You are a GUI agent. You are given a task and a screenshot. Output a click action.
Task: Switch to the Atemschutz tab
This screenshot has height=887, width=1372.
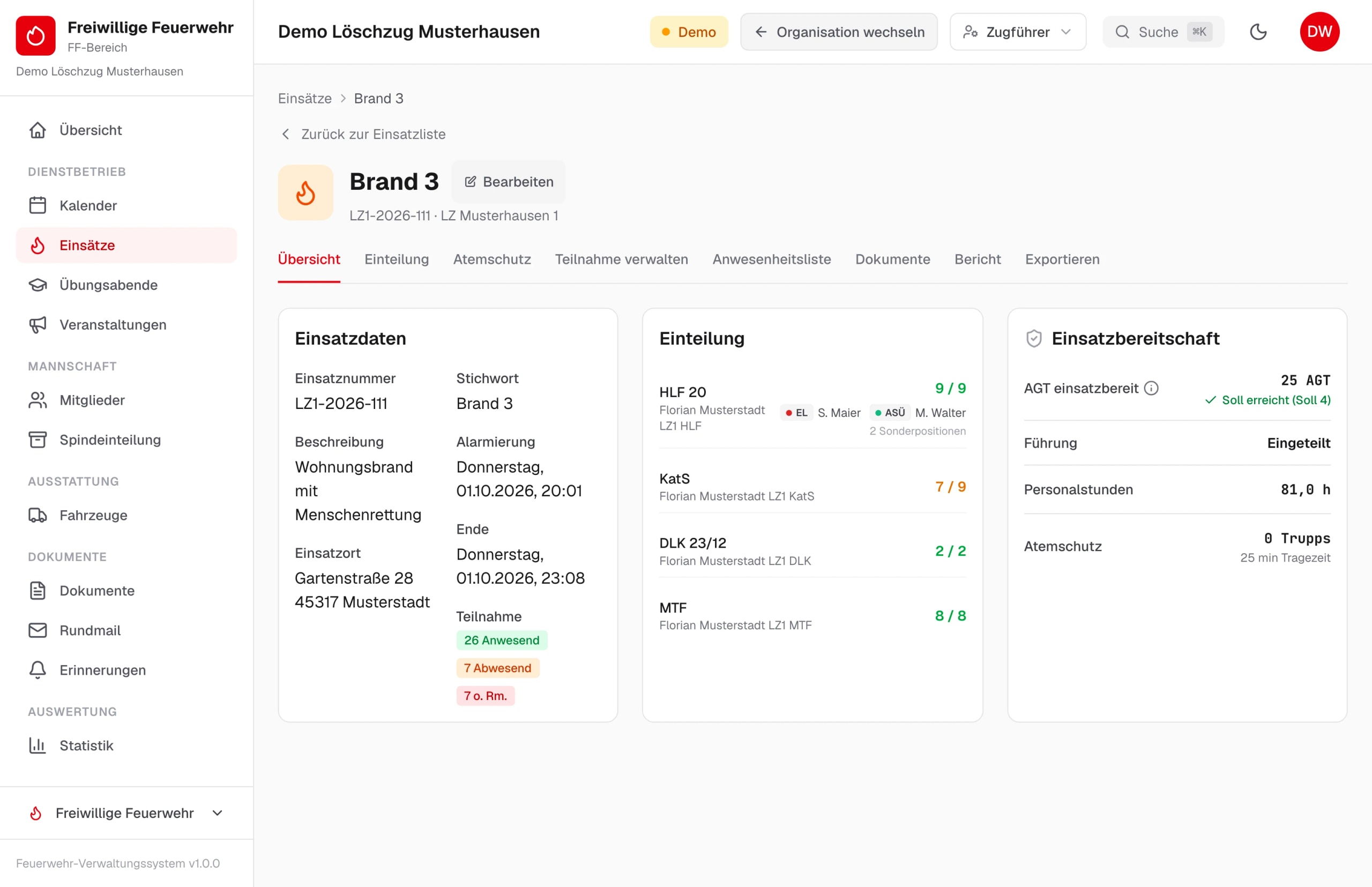(x=492, y=259)
